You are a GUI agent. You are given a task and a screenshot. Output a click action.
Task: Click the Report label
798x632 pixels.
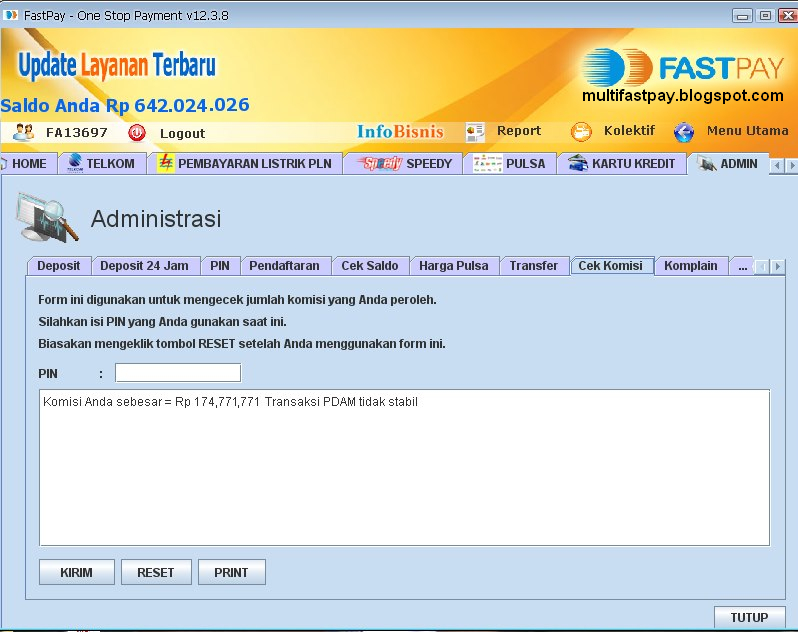pos(519,131)
